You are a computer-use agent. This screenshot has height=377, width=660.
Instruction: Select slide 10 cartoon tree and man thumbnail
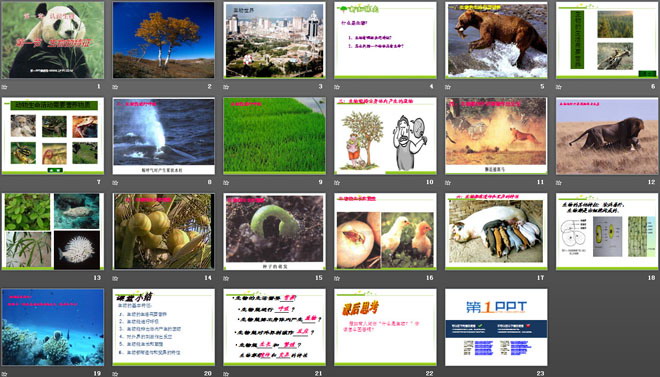385,135
